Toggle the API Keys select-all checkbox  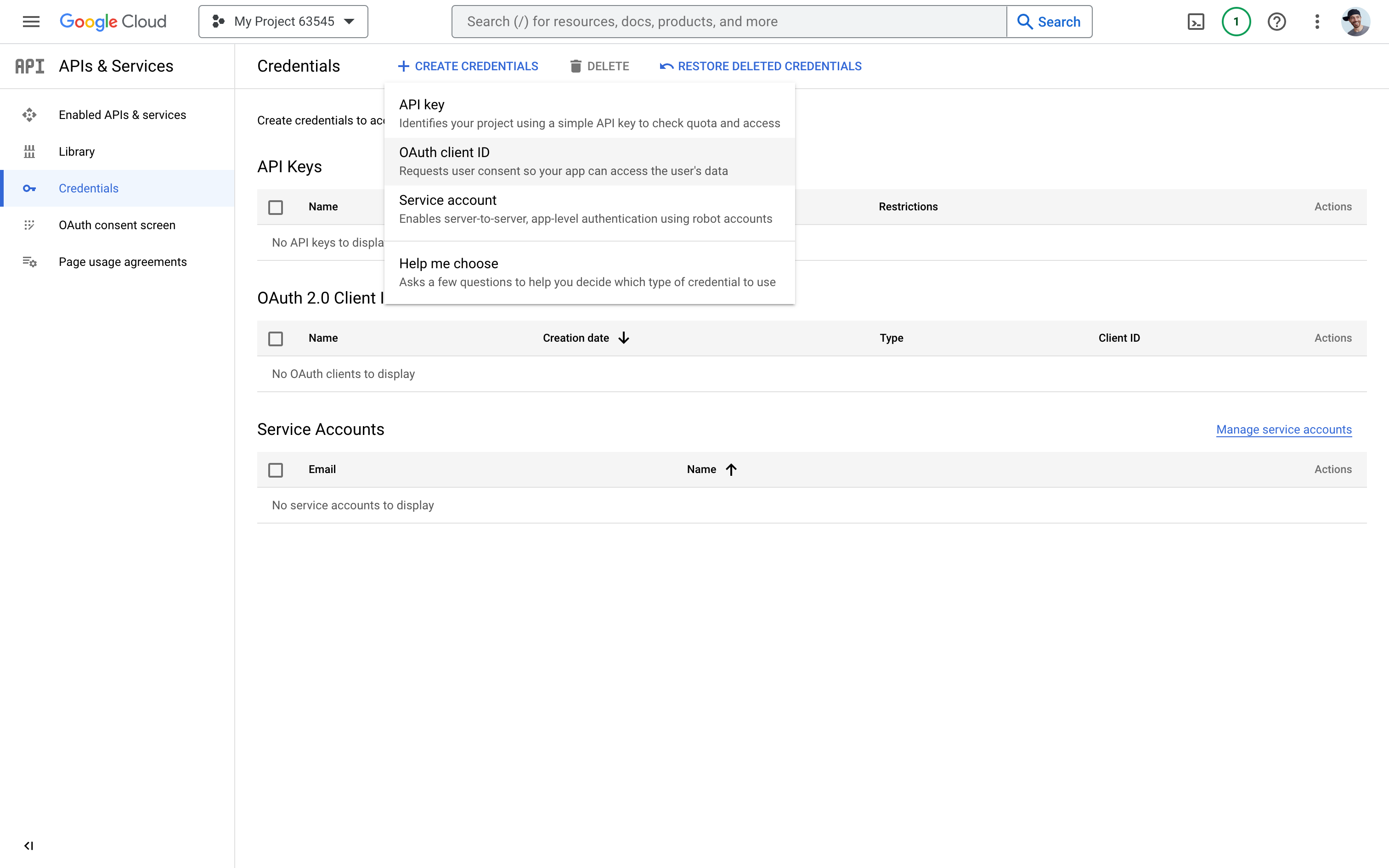point(276,207)
